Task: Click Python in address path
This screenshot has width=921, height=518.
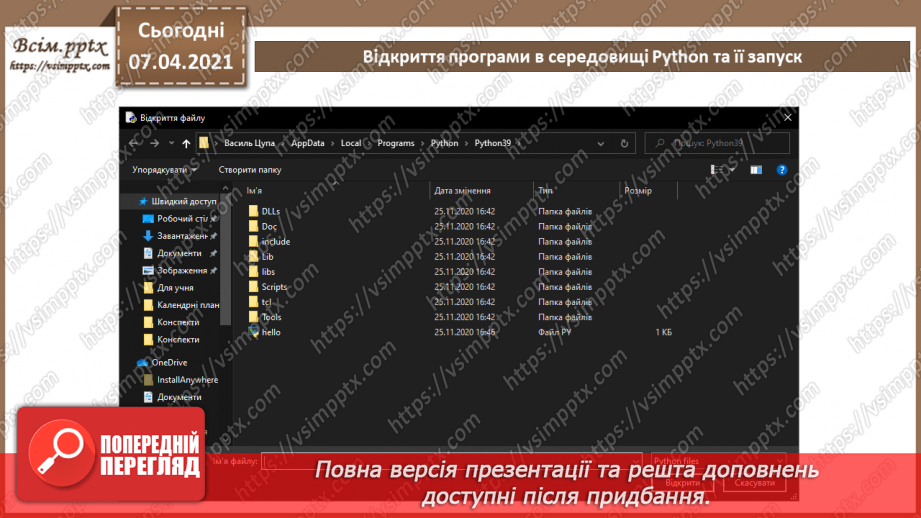Action: (444, 143)
